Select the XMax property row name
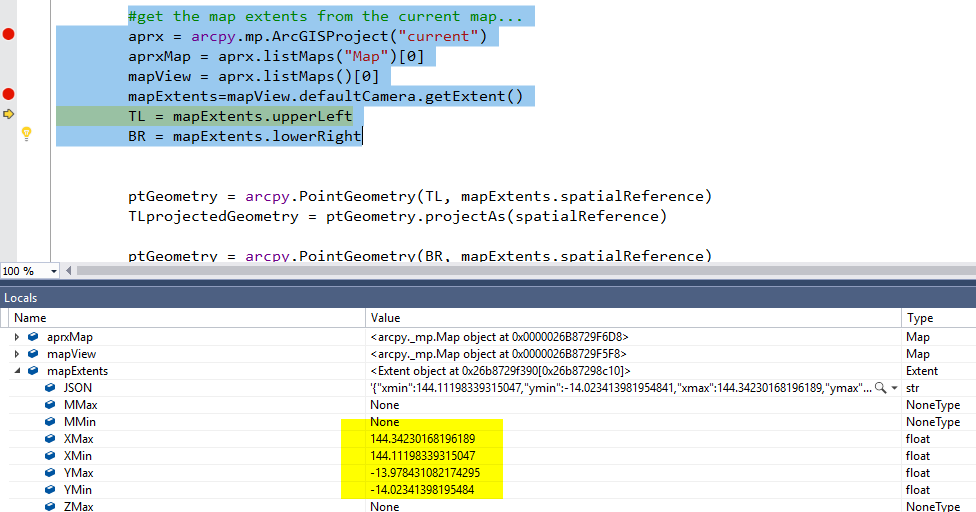Screen dimensions: 976x512 [x=78, y=439]
